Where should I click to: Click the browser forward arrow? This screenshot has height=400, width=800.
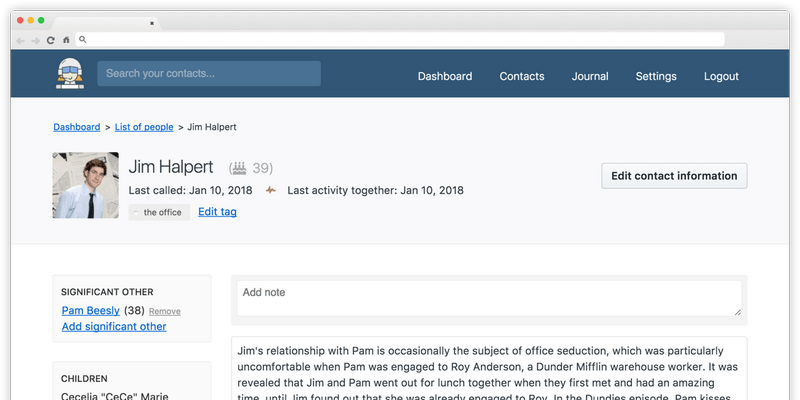pos(35,40)
